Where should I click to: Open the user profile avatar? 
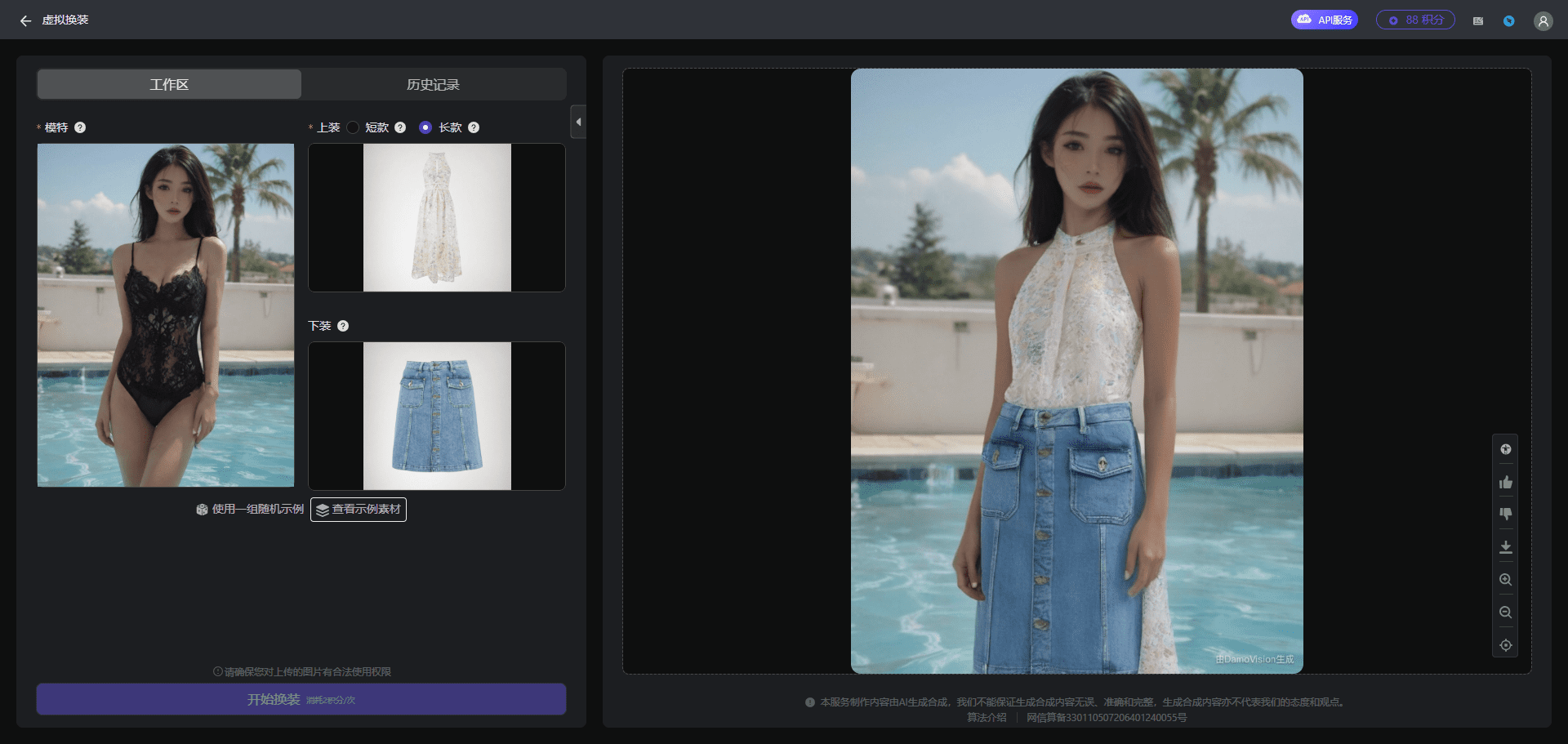[x=1543, y=21]
